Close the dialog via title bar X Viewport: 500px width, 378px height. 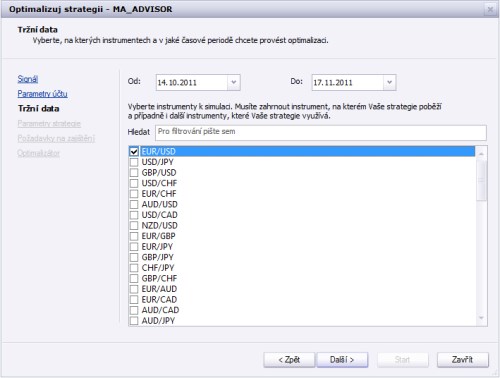click(x=490, y=9)
